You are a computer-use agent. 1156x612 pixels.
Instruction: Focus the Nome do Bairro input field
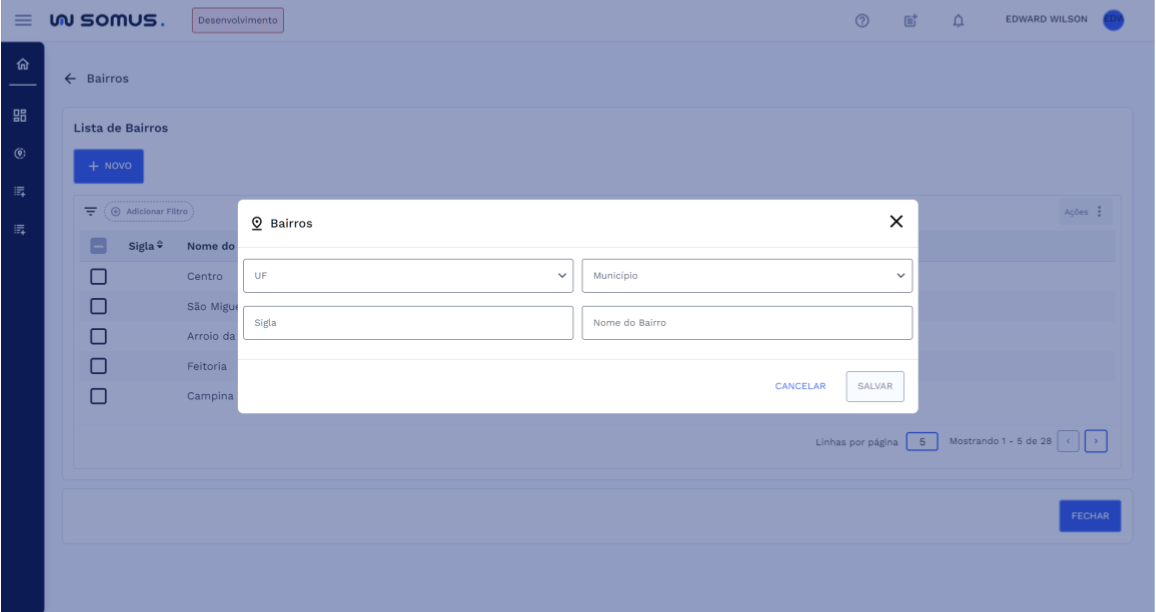(x=747, y=323)
